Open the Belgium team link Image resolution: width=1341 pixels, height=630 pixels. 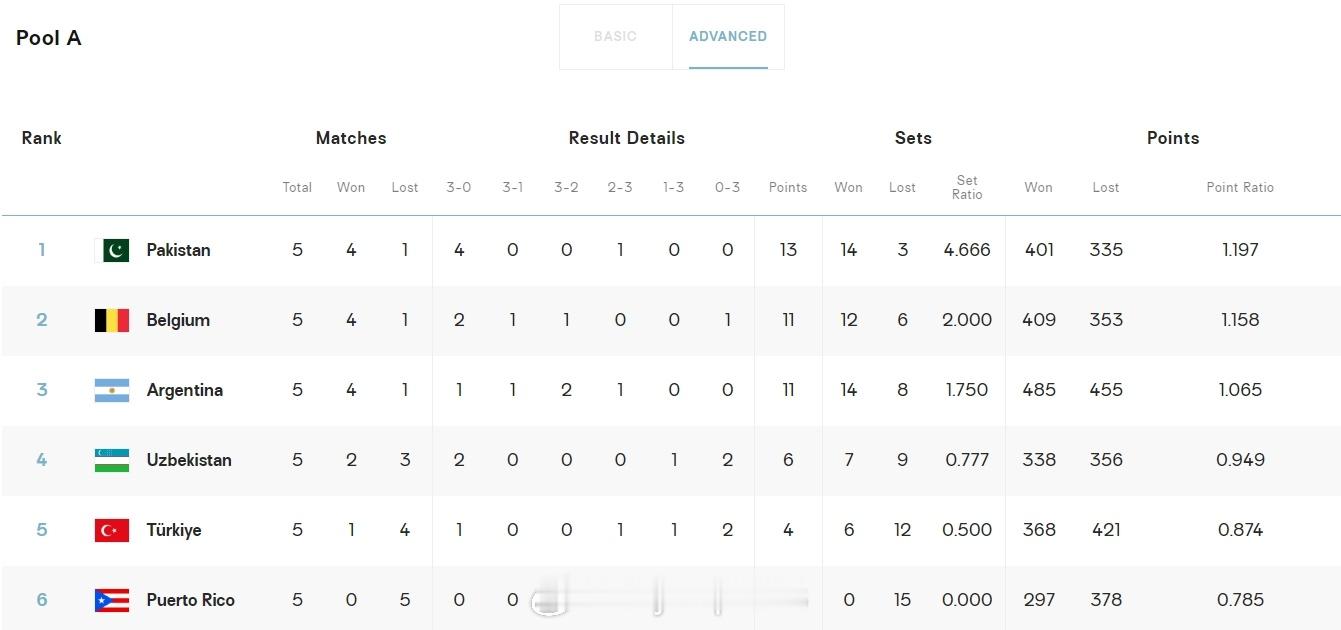coord(178,320)
